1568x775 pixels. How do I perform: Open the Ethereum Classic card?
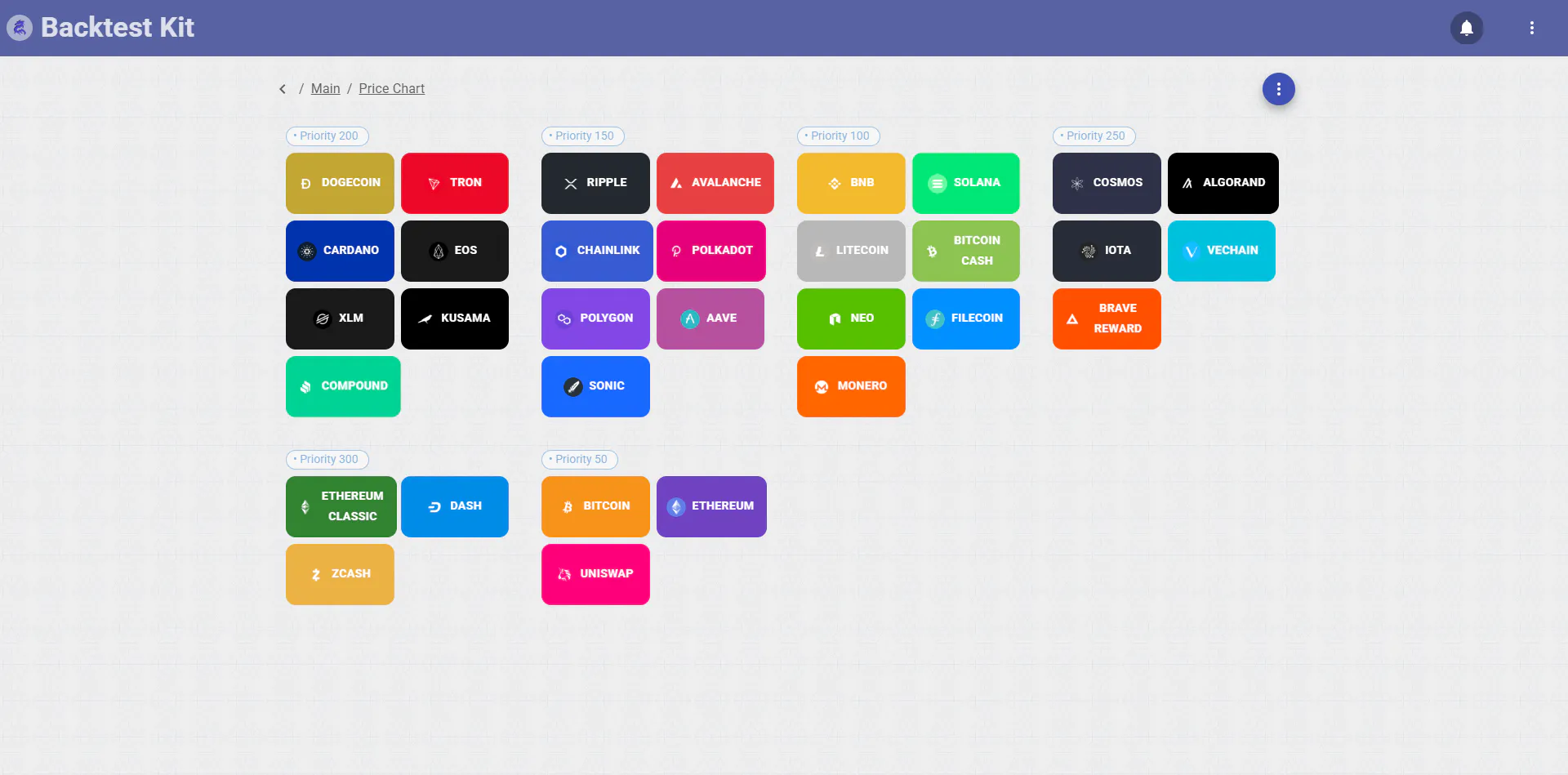pyautogui.click(x=341, y=506)
